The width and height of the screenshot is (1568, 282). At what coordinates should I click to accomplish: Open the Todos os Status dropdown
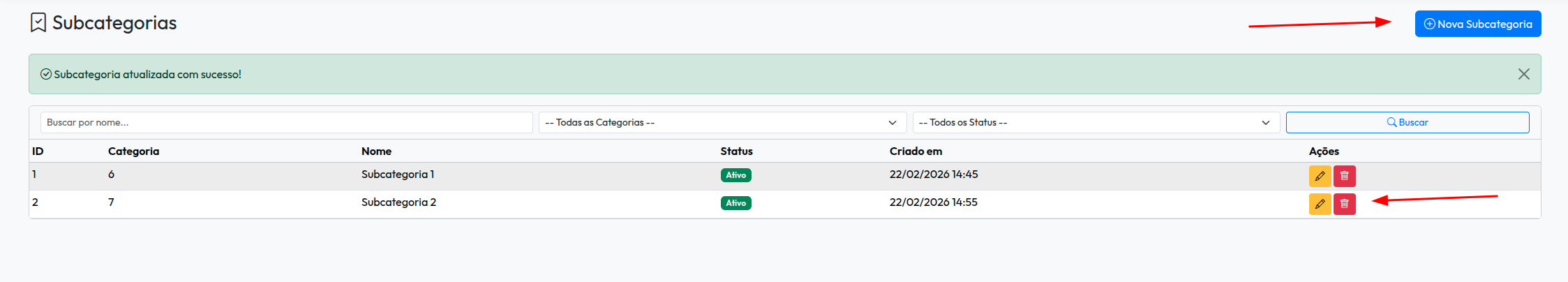(1096, 122)
